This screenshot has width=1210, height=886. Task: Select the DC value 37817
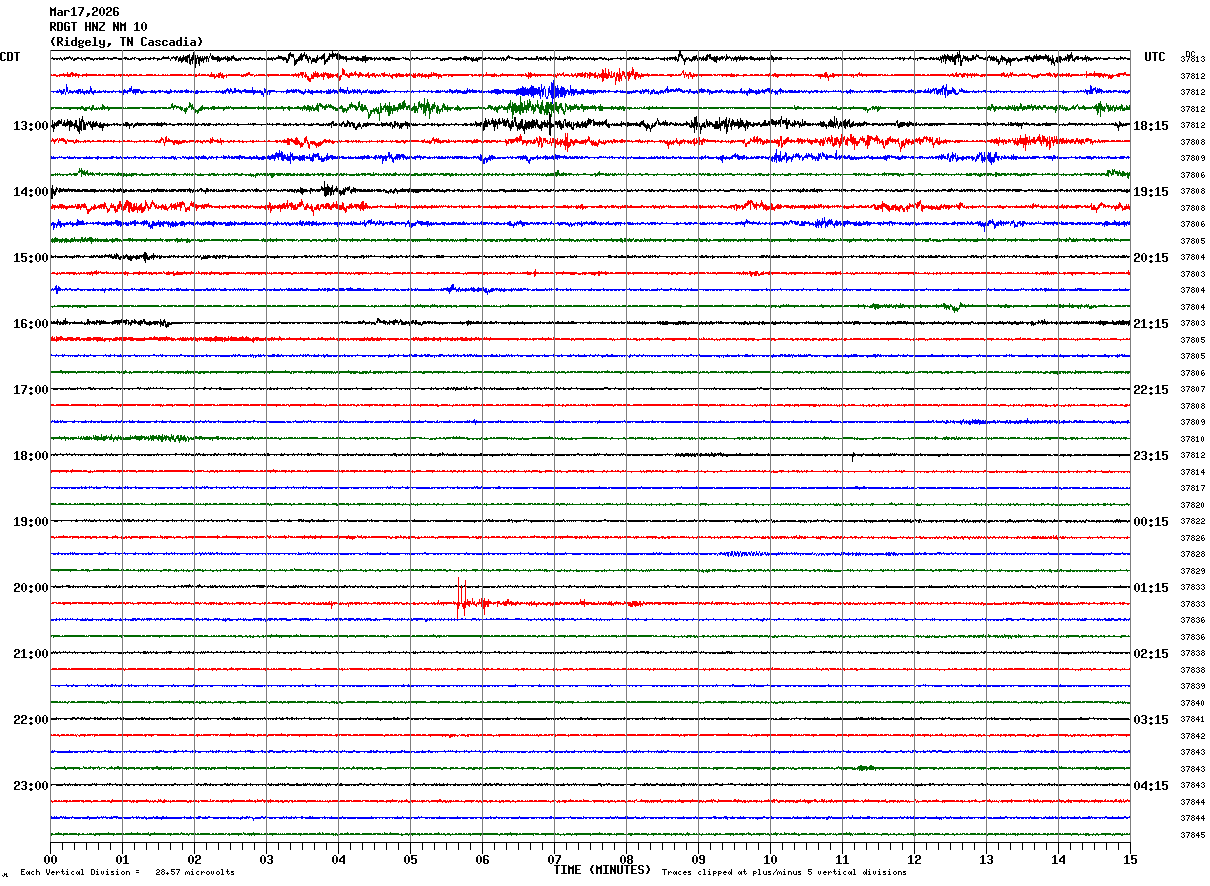pyautogui.click(x=1193, y=489)
